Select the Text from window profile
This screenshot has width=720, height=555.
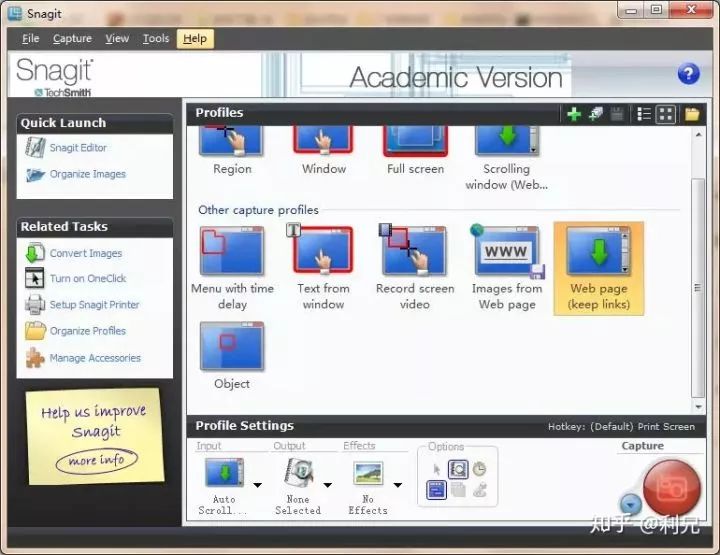point(323,267)
